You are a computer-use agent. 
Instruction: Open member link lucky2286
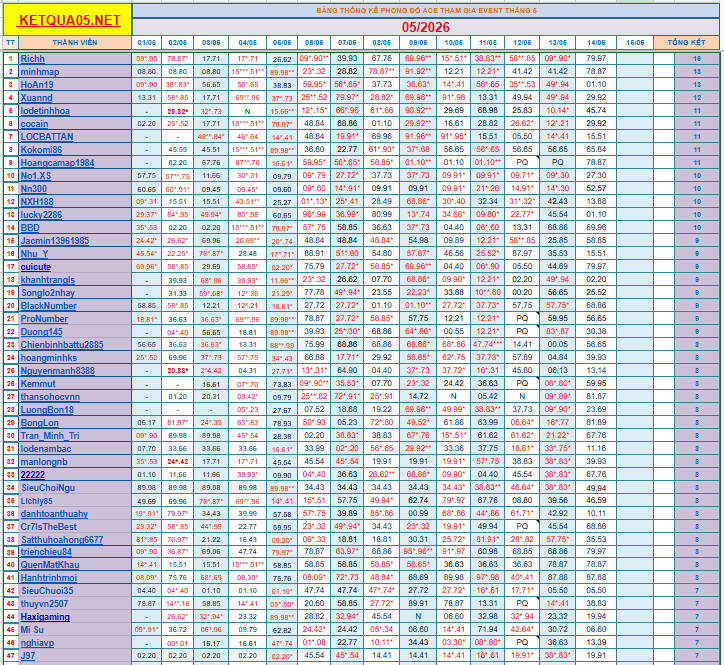pos(41,214)
